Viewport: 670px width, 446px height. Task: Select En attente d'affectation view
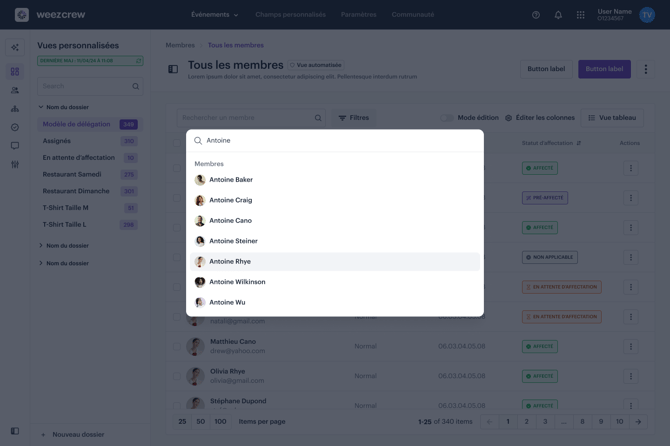(x=90, y=158)
